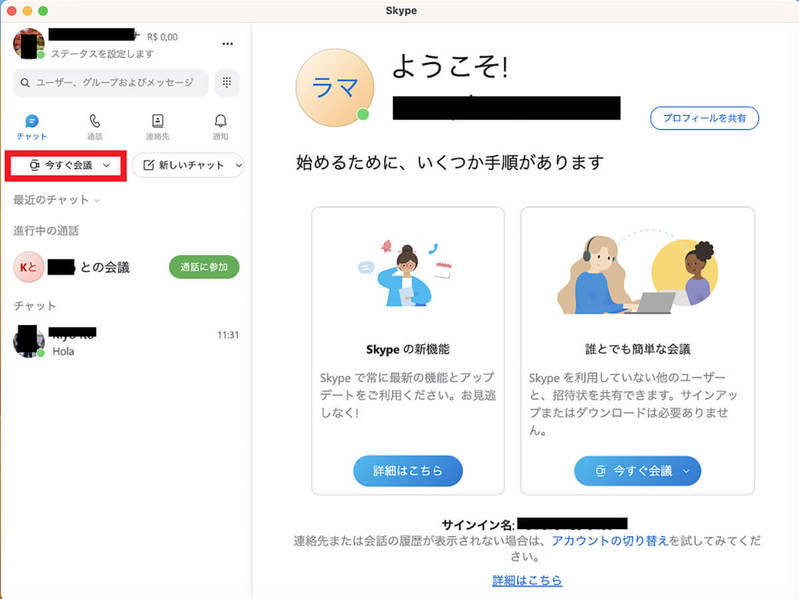Viewport: 799px width, 599px height.
Task: Open the Chats tab (チャット)
Action: click(x=32, y=127)
